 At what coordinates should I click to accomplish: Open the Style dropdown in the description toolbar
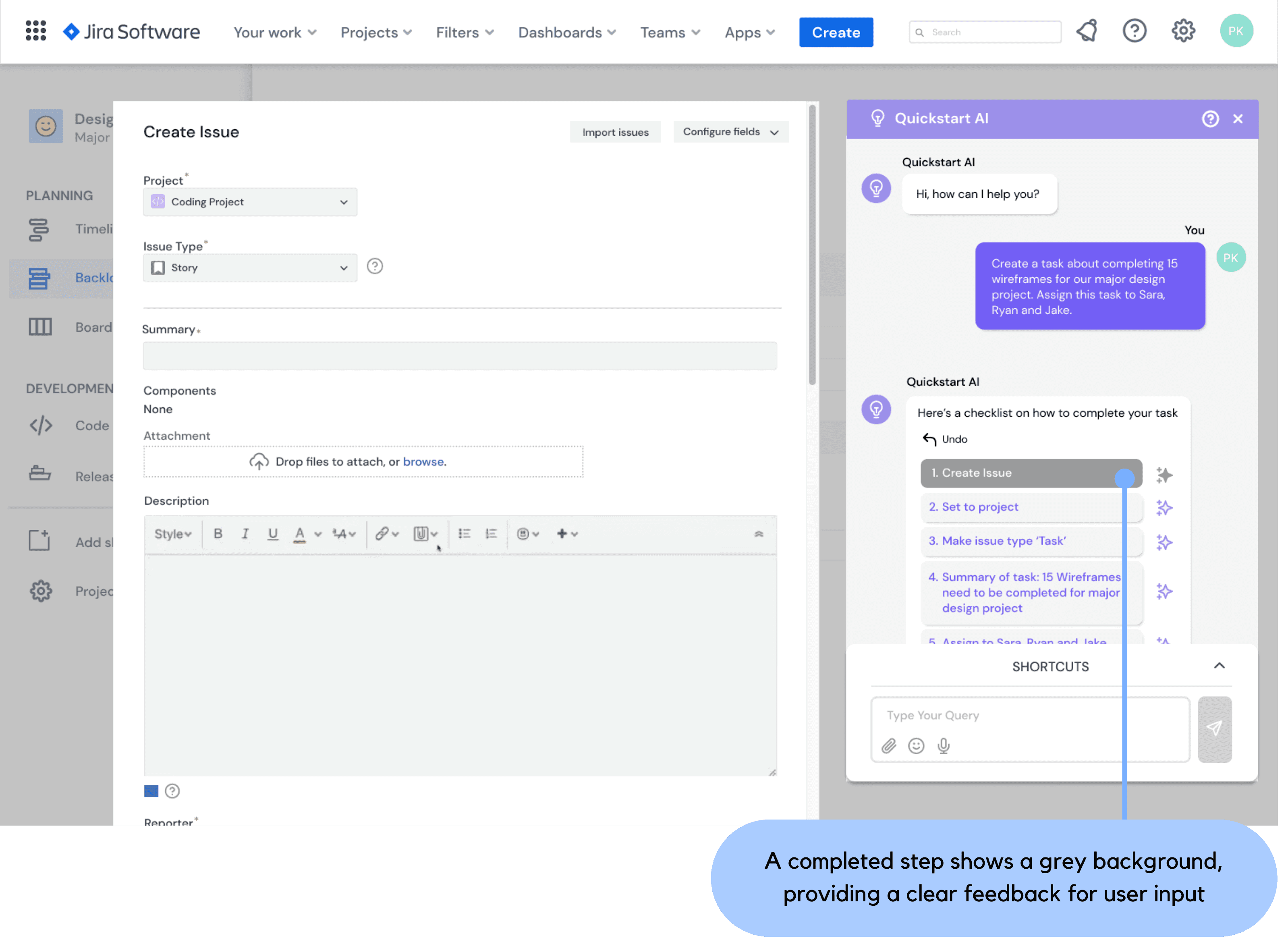(x=173, y=534)
